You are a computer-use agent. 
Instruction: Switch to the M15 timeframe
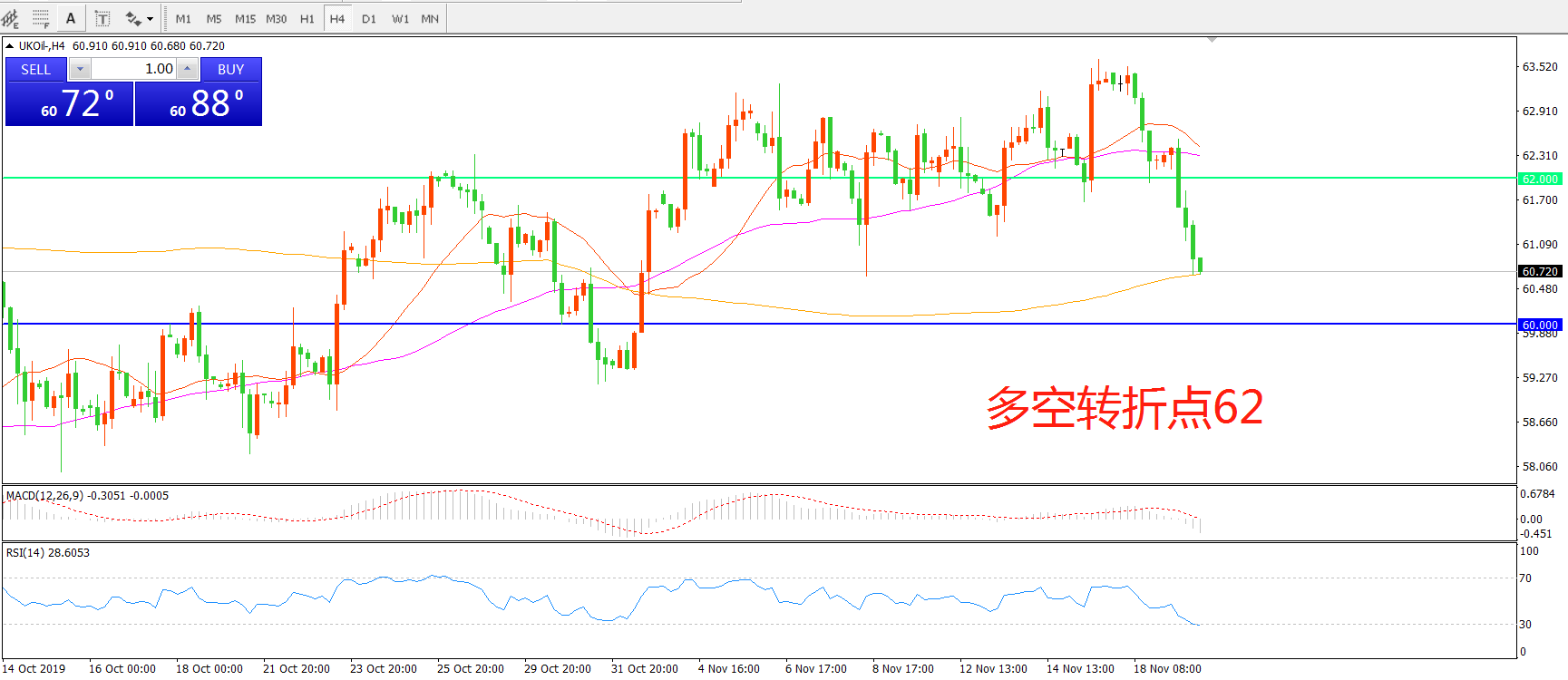click(x=245, y=18)
